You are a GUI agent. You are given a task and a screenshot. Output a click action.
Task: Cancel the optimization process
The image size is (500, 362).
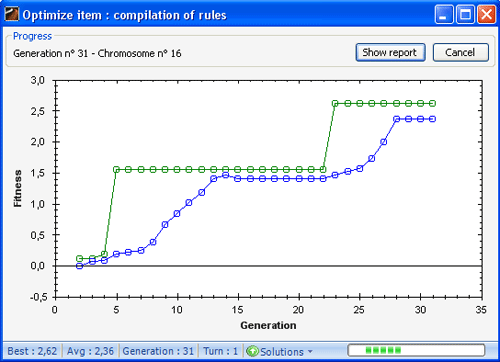461,52
